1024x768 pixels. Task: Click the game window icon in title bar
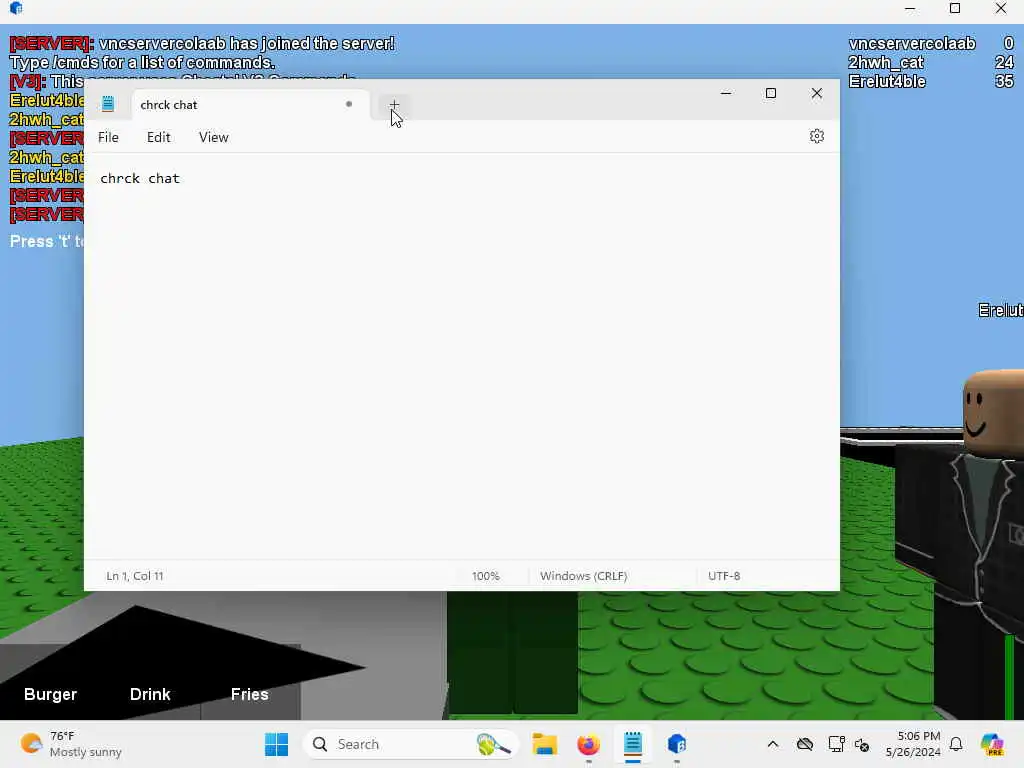pos(16,8)
